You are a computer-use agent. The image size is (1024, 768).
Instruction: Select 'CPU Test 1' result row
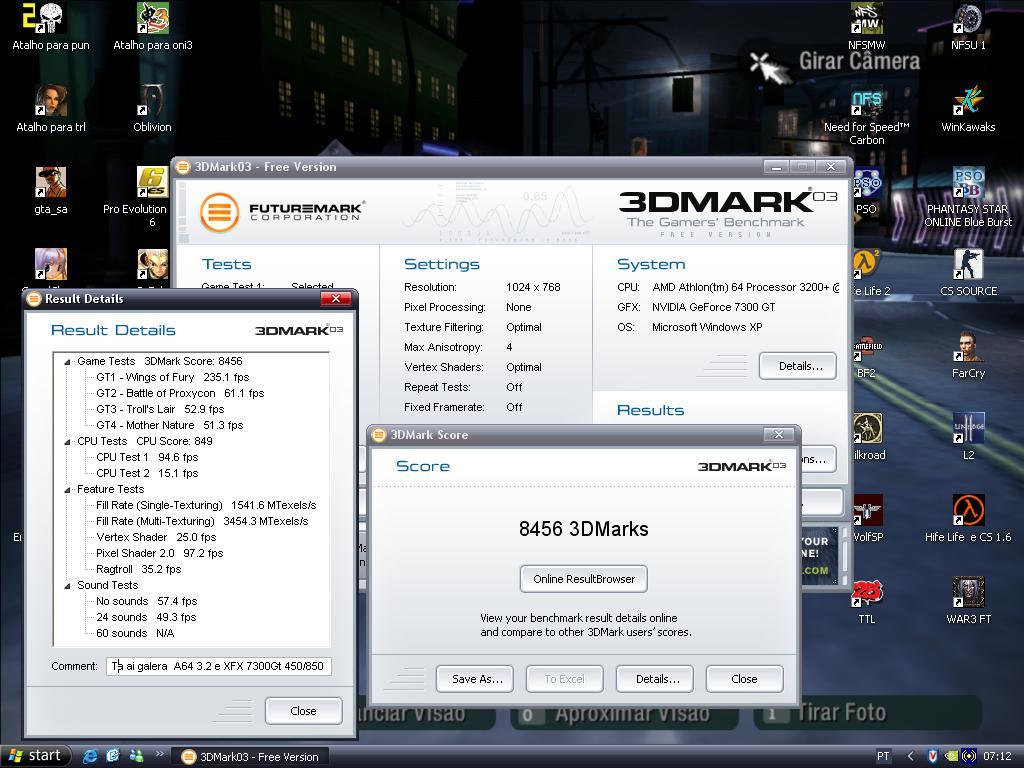(x=147, y=457)
